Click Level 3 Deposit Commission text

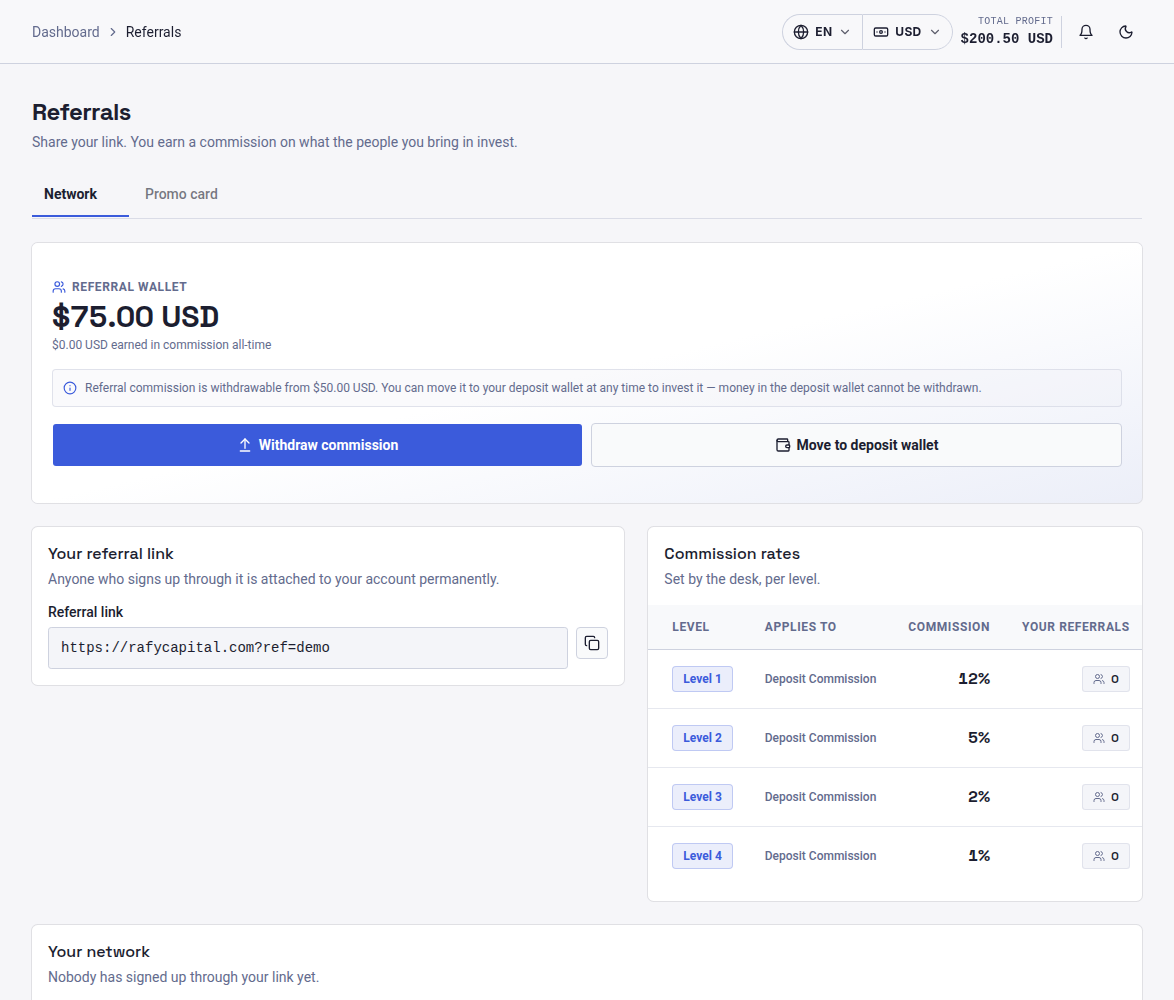point(821,796)
